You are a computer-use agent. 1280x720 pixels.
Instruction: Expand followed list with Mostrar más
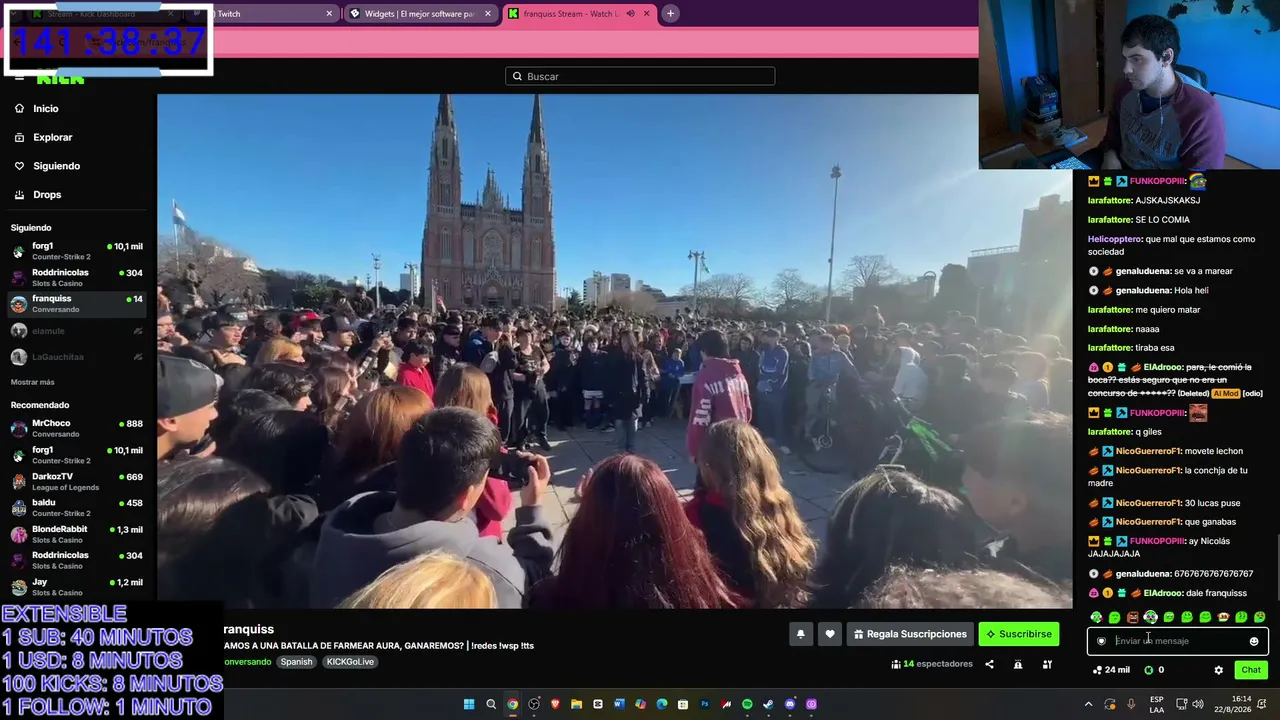click(x=33, y=382)
